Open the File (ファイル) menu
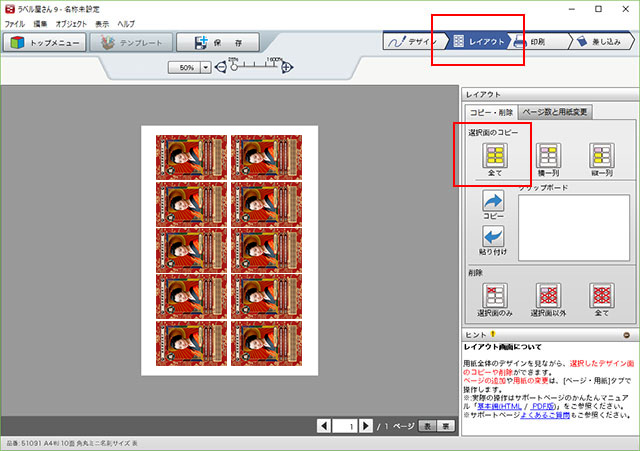 (x=15, y=24)
